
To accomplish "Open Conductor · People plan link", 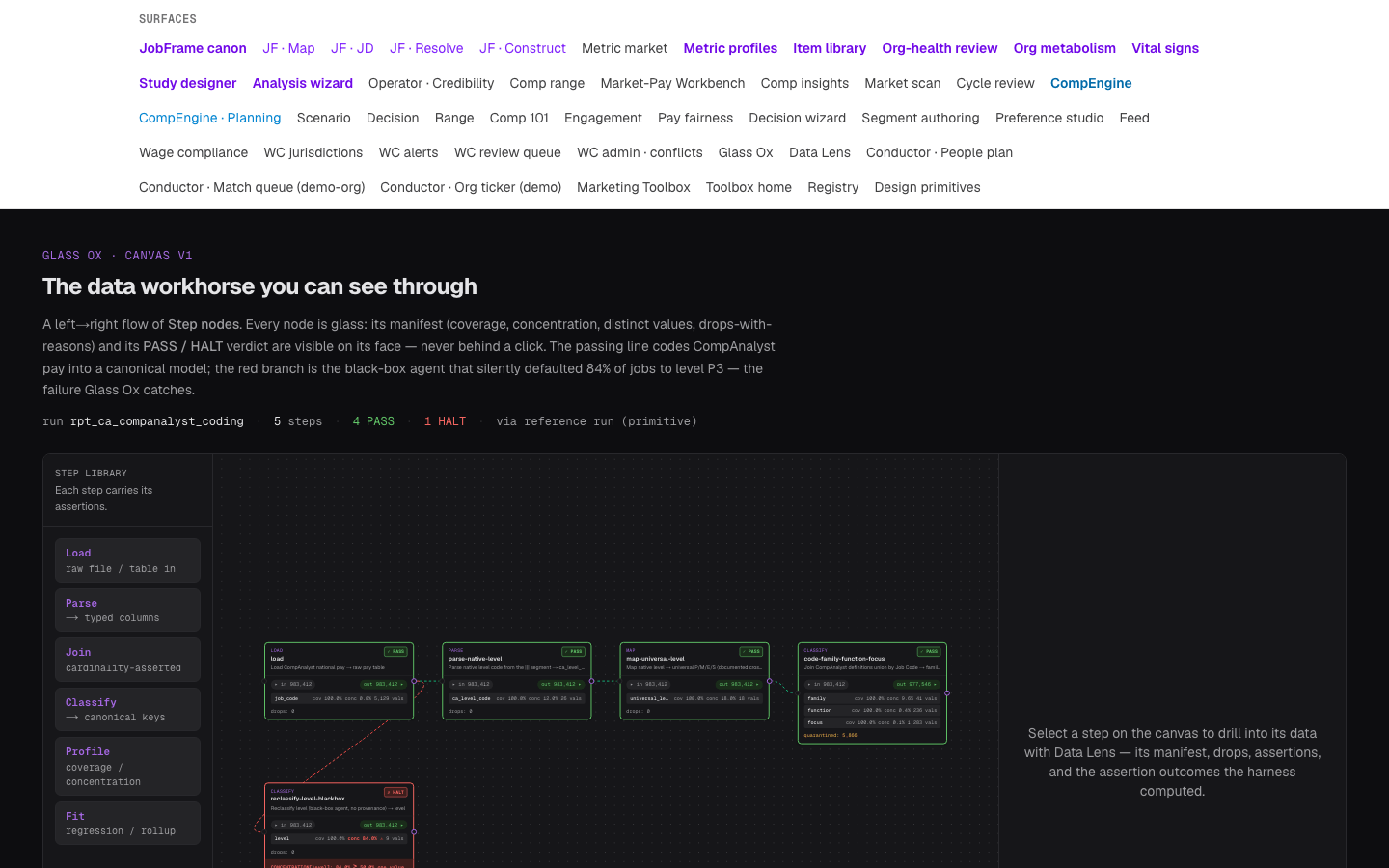I will [940, 152].
